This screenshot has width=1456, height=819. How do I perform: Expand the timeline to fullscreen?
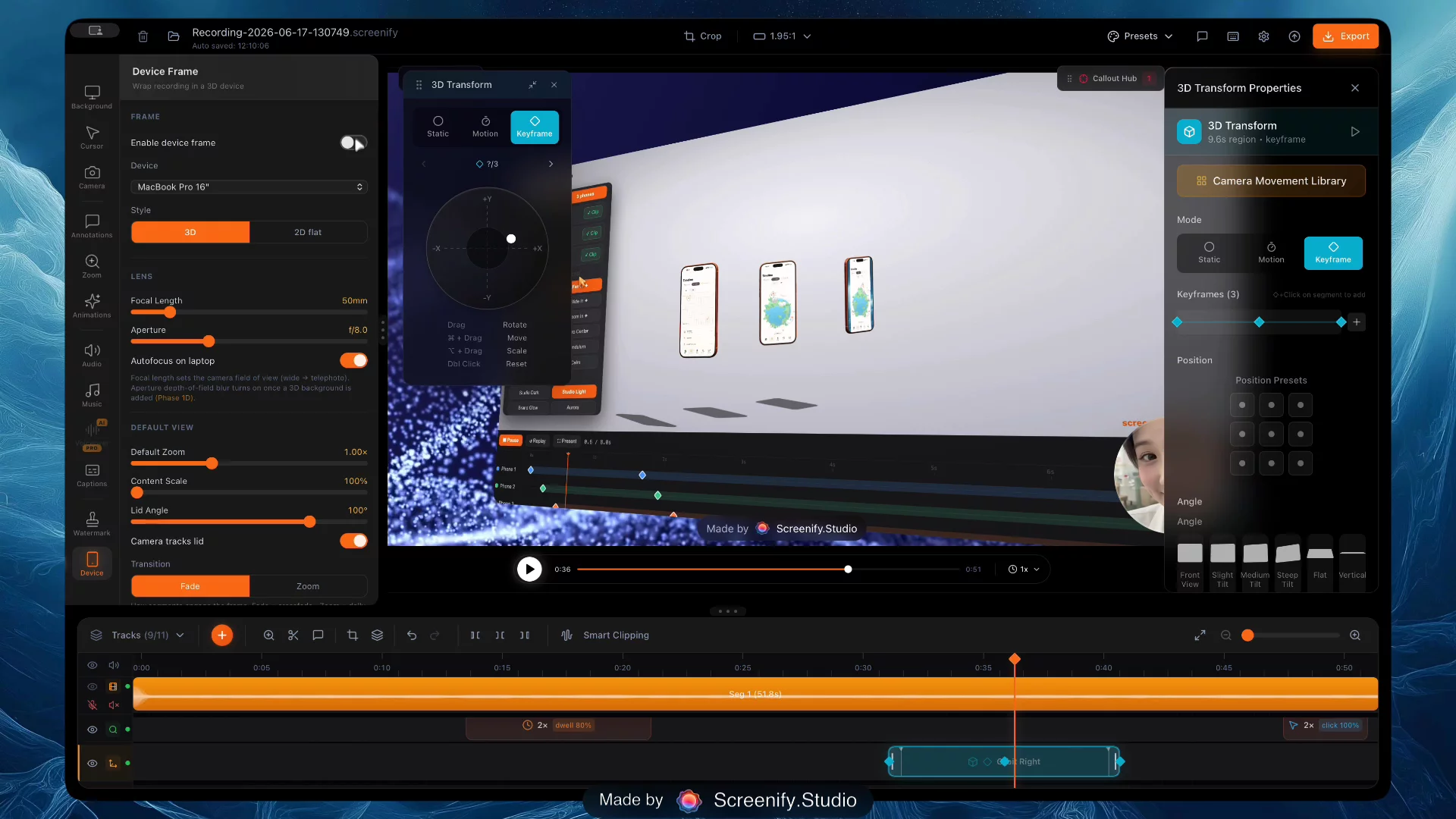point(1200,635)
